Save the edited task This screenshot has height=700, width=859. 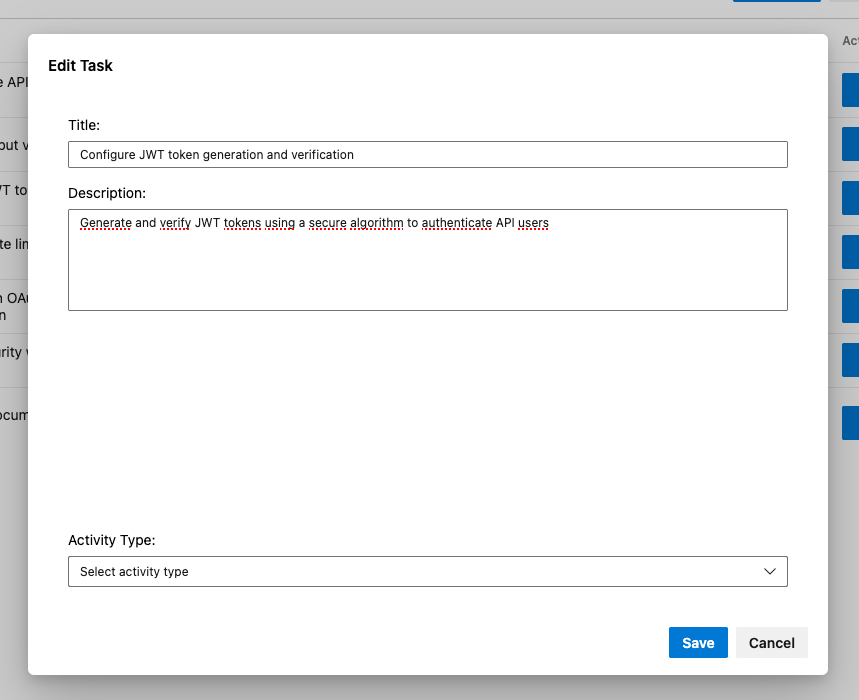698,643
